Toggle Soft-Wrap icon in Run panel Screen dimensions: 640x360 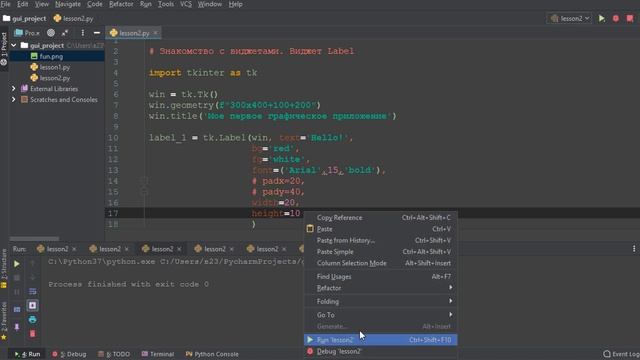(33, 291)
